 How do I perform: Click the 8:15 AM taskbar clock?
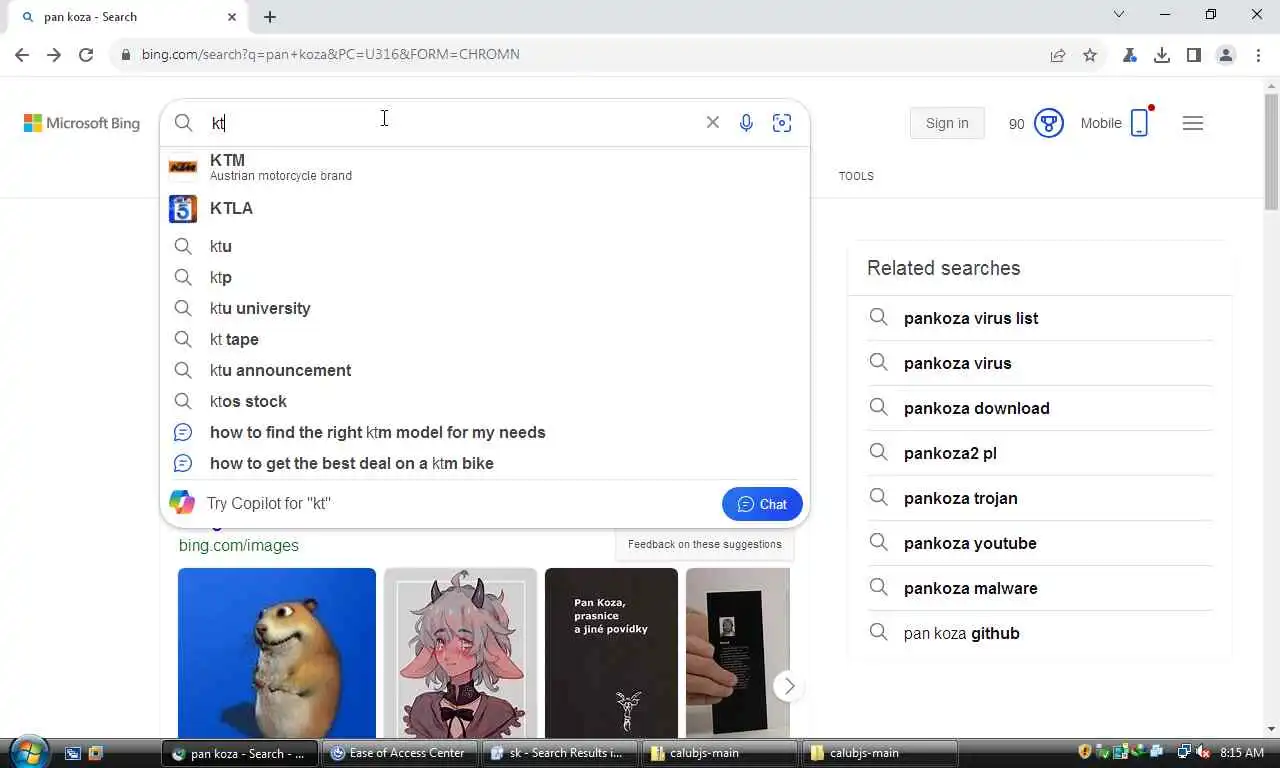click(1242, 753)
